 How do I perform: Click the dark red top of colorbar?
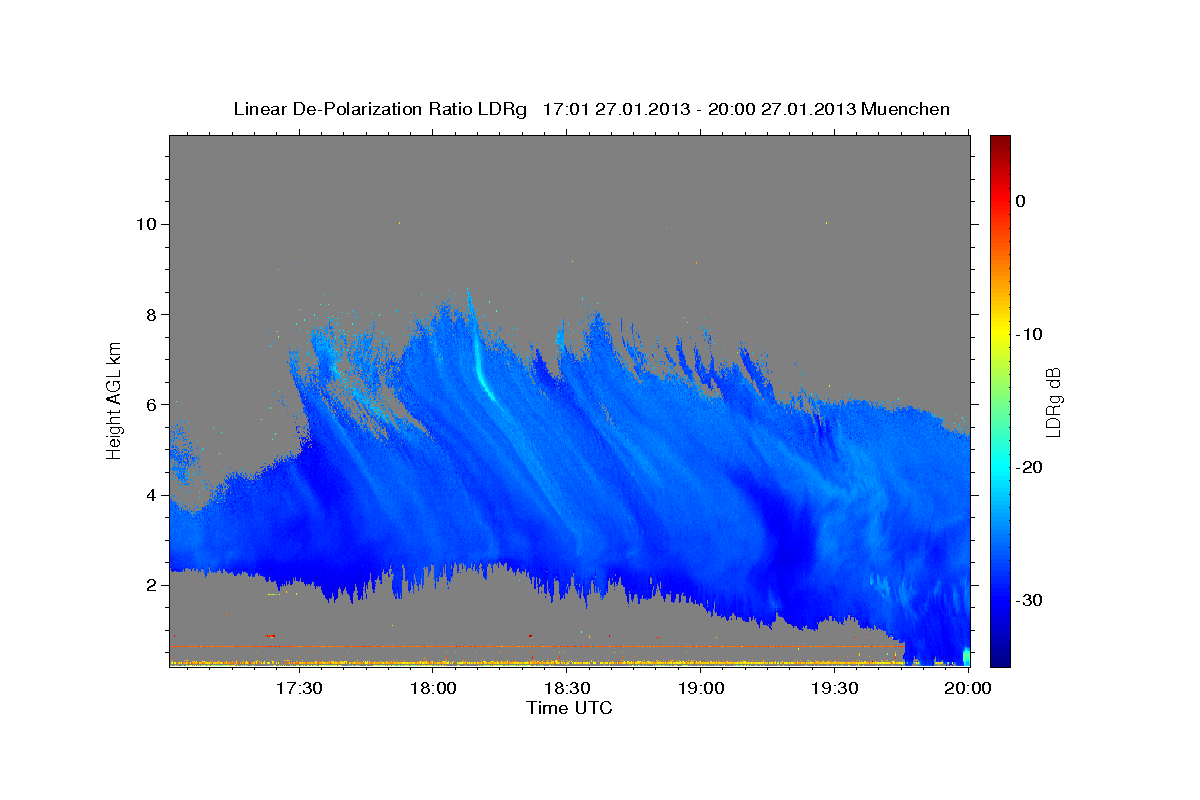point(1000,143)
